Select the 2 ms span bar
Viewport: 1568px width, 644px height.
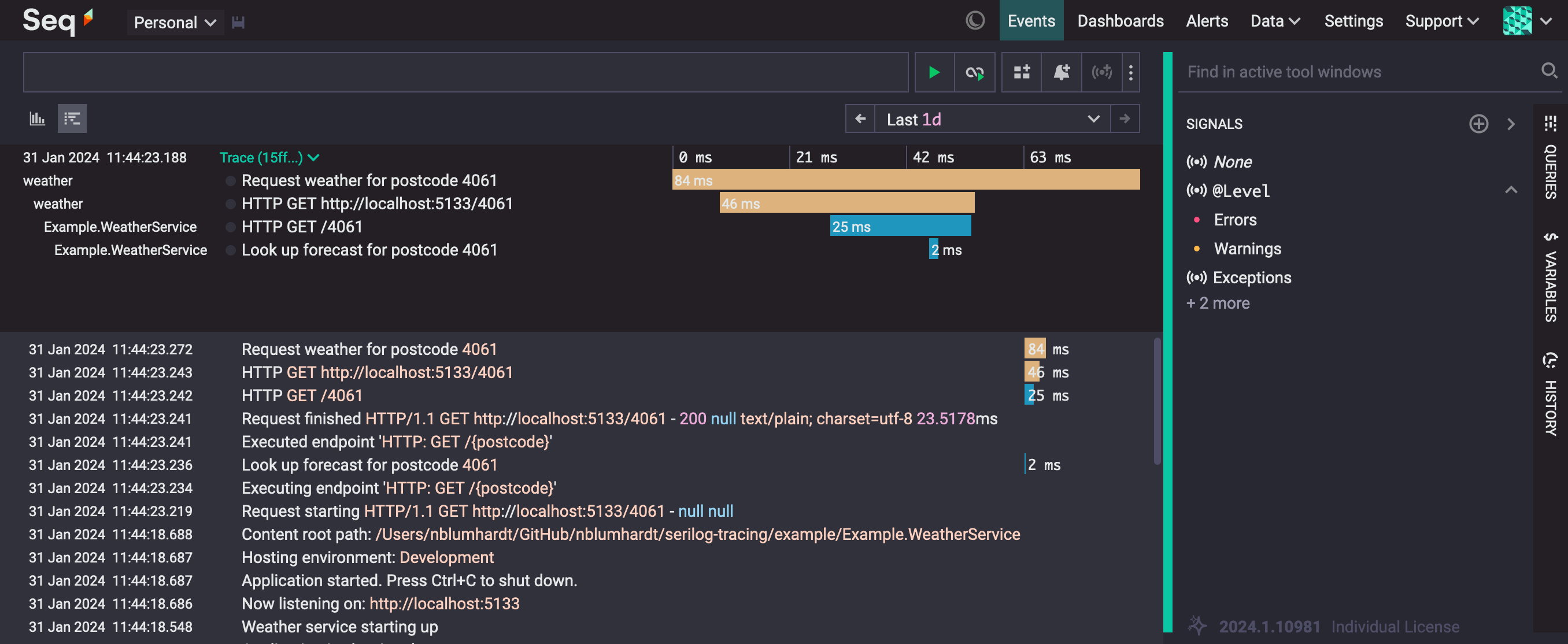[x=933, y=250]
